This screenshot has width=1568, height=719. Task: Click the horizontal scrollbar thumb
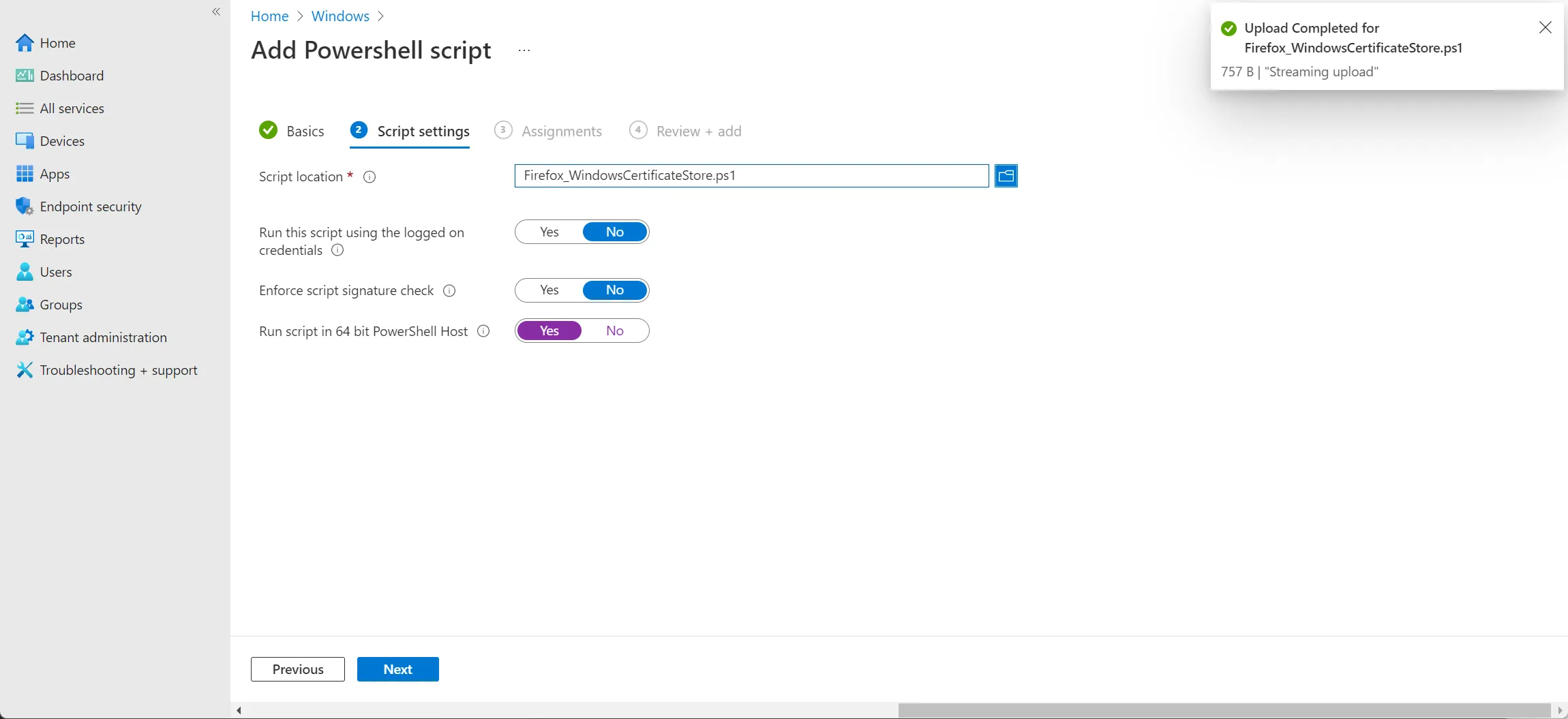(1224, 710)
